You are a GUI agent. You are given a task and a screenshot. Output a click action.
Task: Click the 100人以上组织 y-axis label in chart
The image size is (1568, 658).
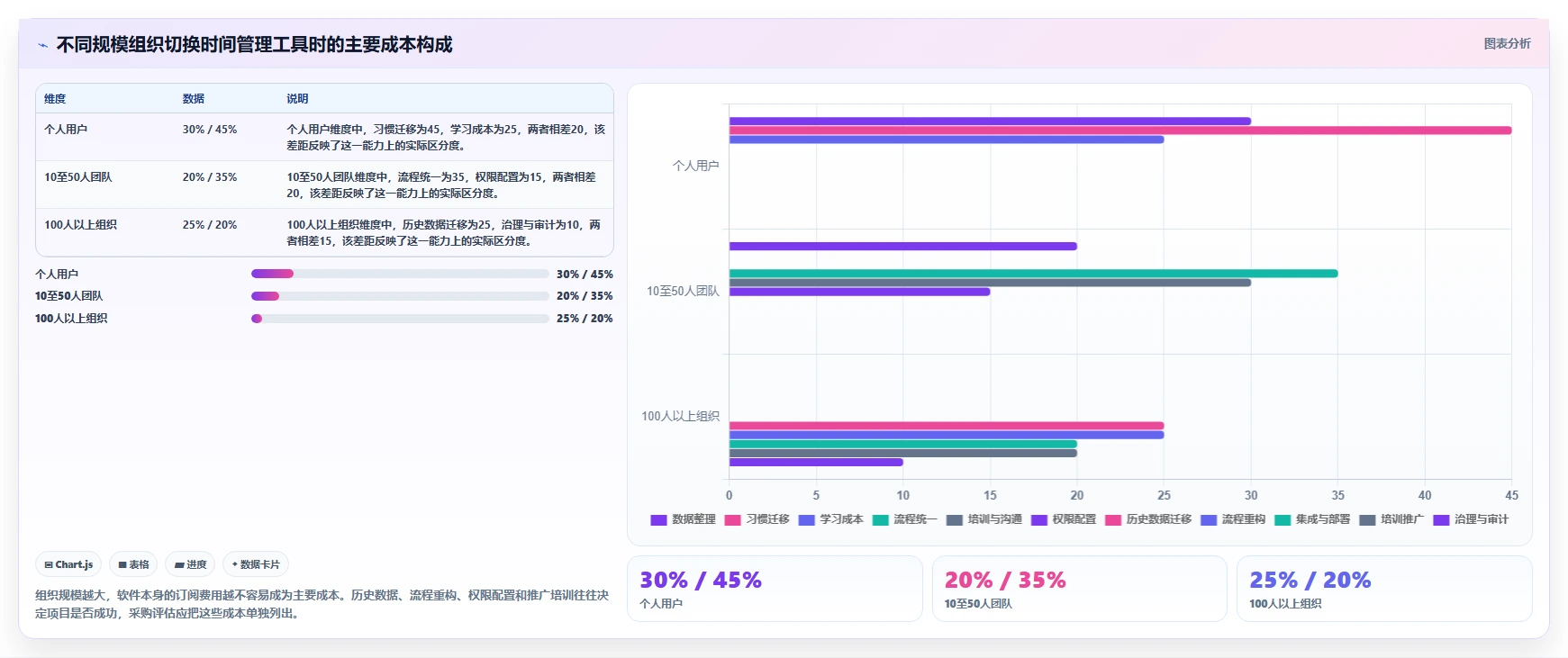680,416
